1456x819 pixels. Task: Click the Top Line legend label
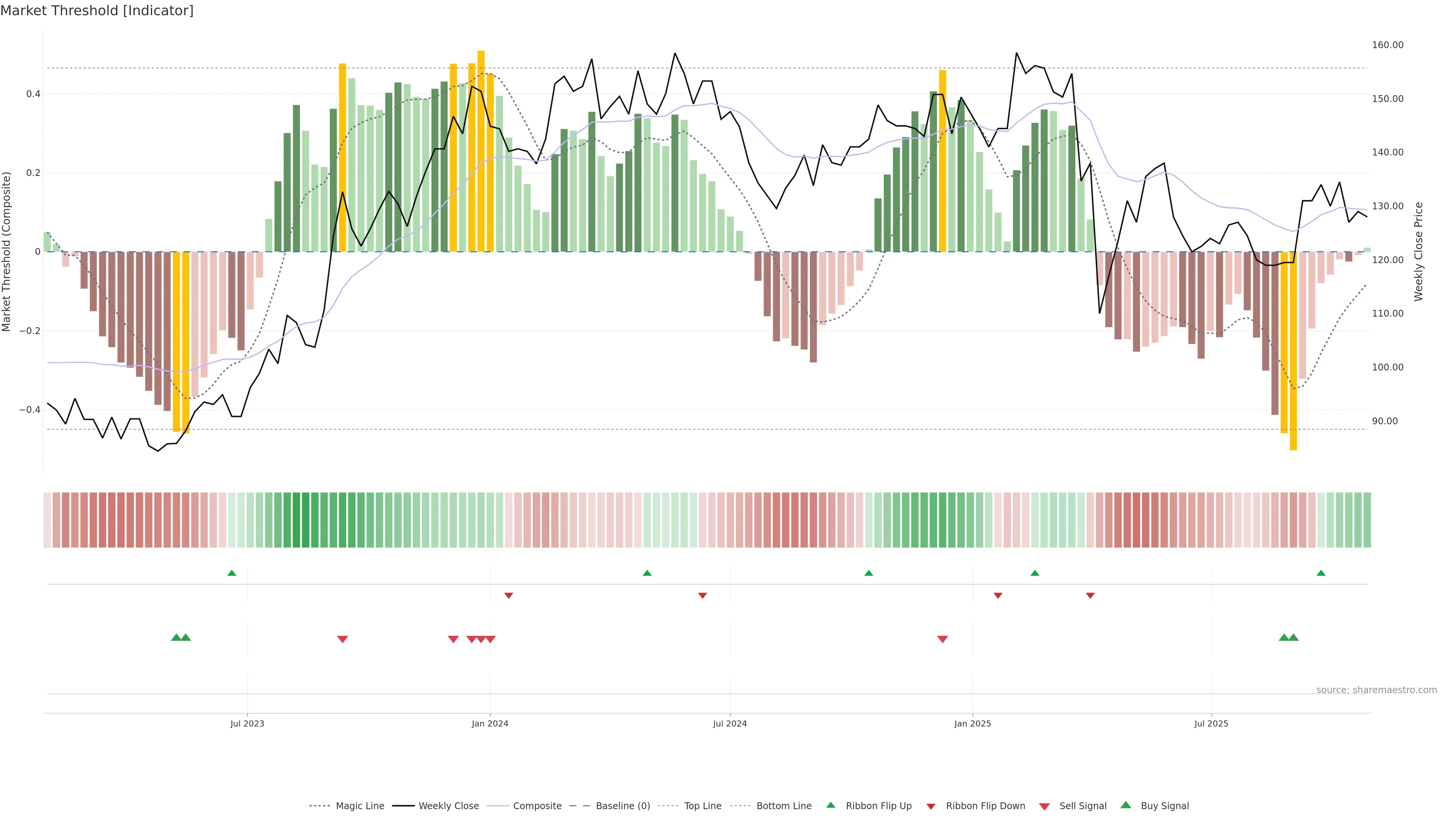(x=703, y=806)
